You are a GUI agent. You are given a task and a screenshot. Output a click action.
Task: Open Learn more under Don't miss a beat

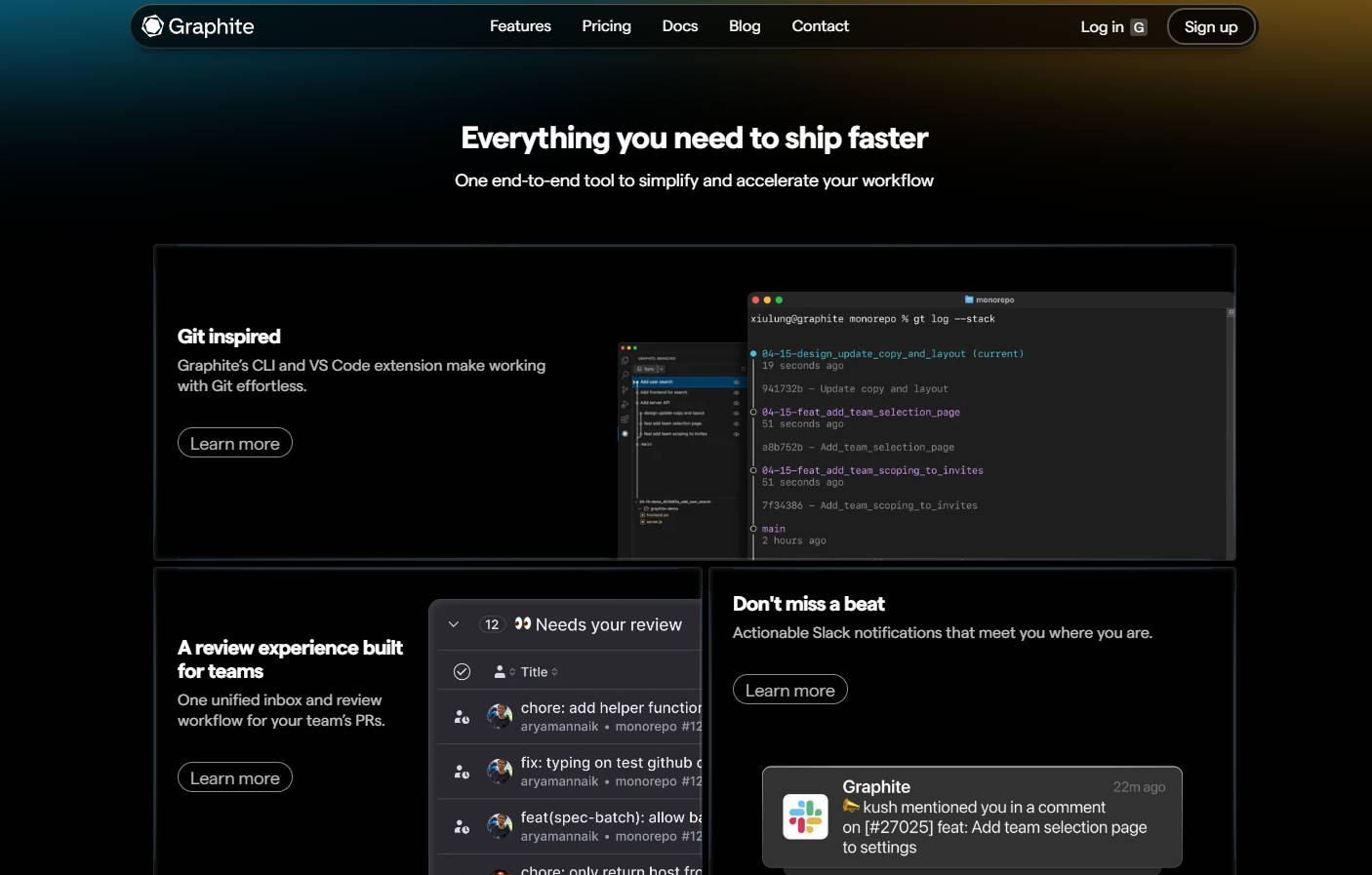[789, 690]
